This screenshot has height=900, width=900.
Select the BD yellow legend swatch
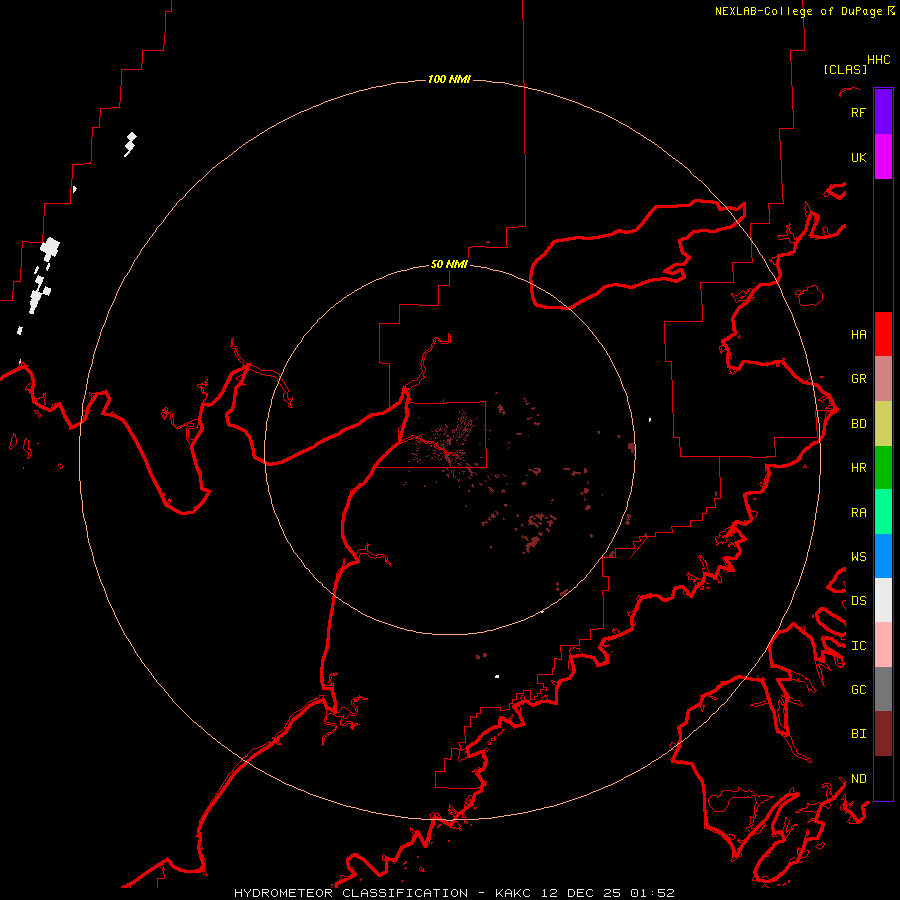pos(883,423)
